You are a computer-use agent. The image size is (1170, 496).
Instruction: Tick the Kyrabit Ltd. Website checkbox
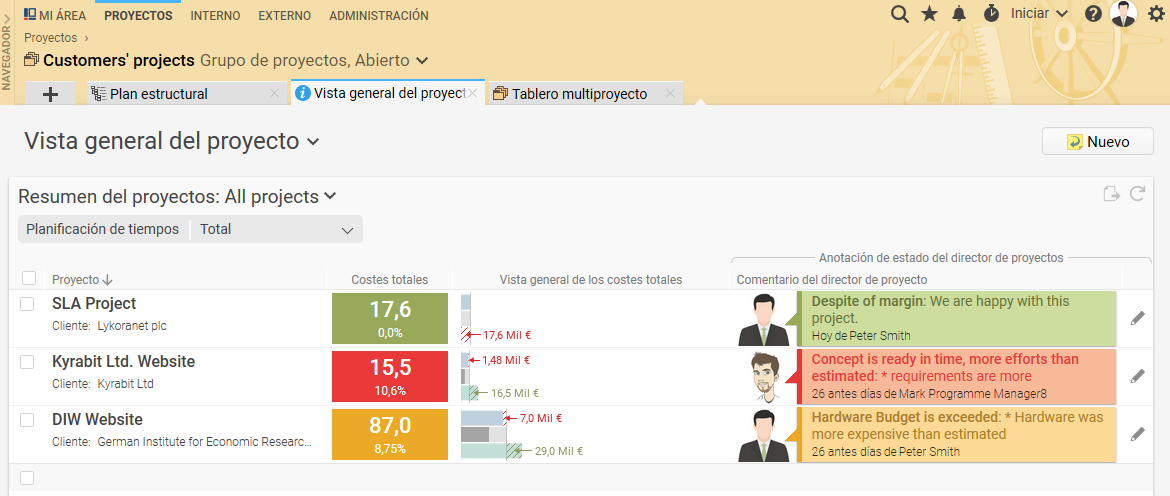(x=27, y=362)
